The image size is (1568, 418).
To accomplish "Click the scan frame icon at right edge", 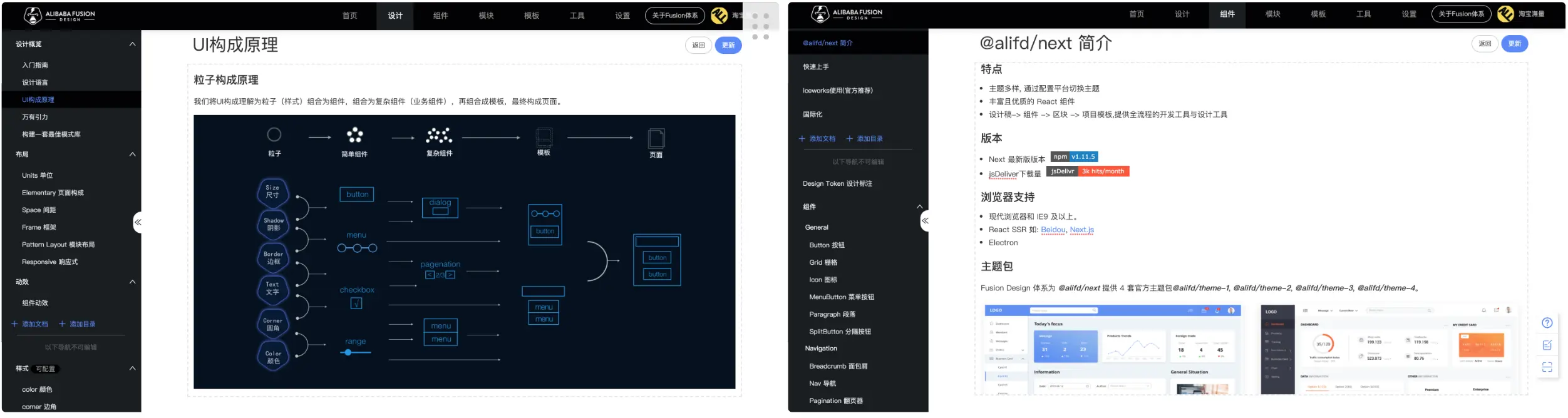I will [x=1547, y=367].
